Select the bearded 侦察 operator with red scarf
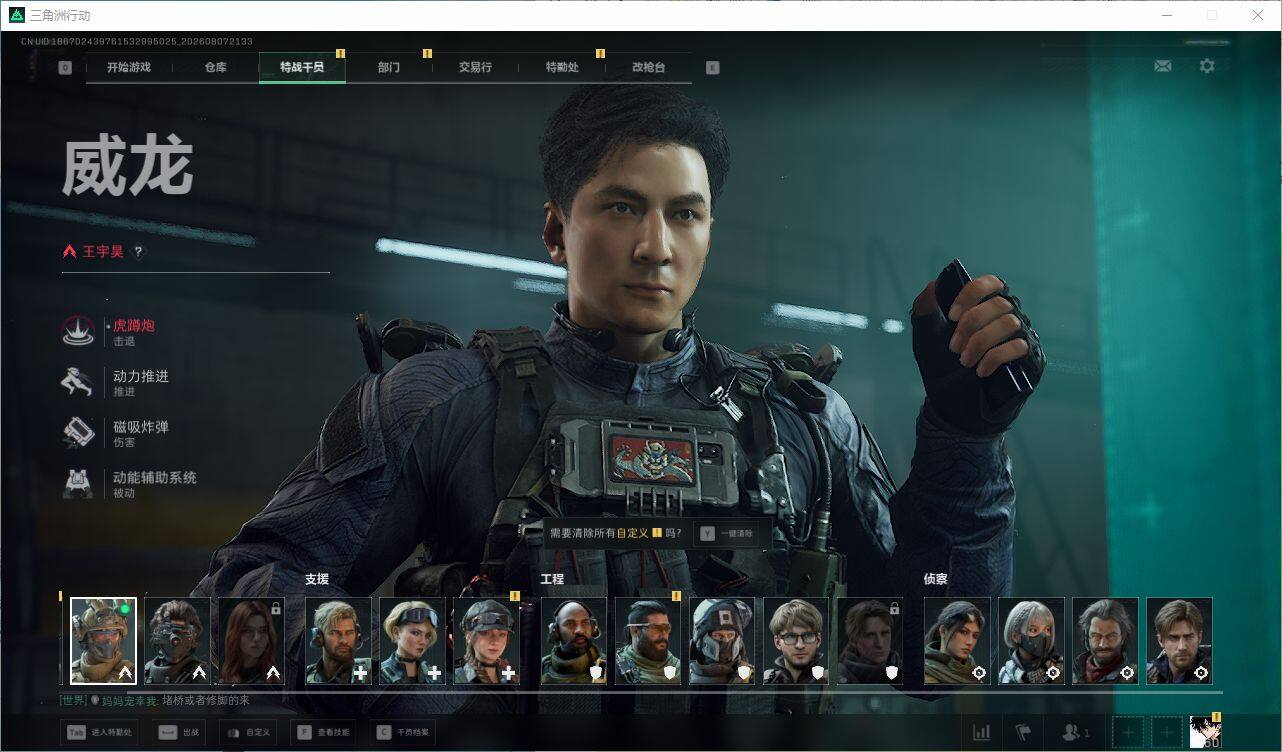The image size is (1282, 752). (1105, 641)
